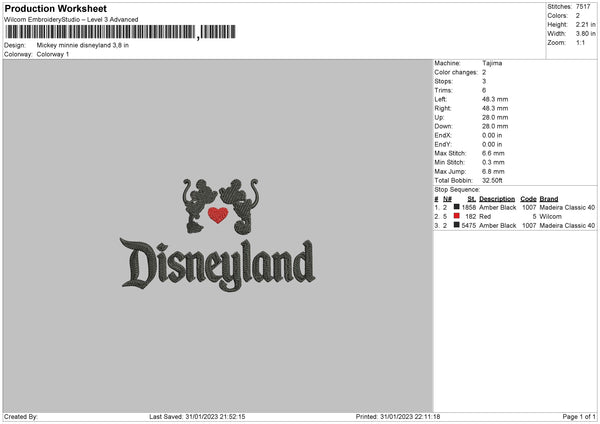Select the EndY value '0.00 in'
The width and height of the screenshot is (600, 424).
pos(492,145)
